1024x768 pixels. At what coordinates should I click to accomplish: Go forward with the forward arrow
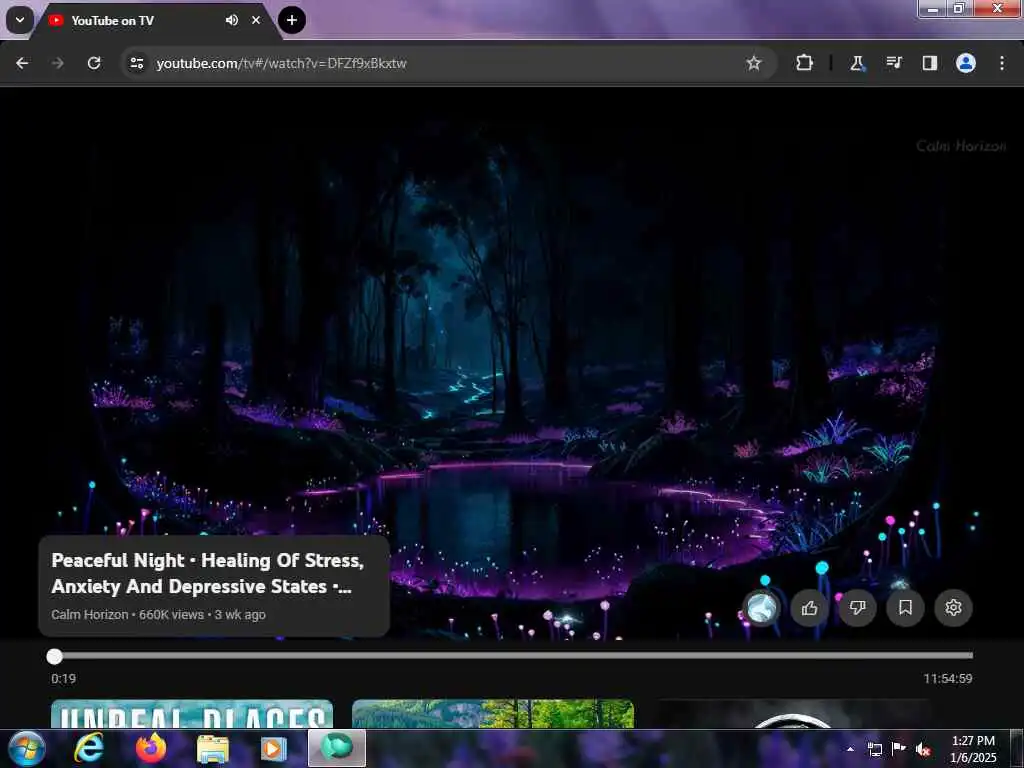58,63
